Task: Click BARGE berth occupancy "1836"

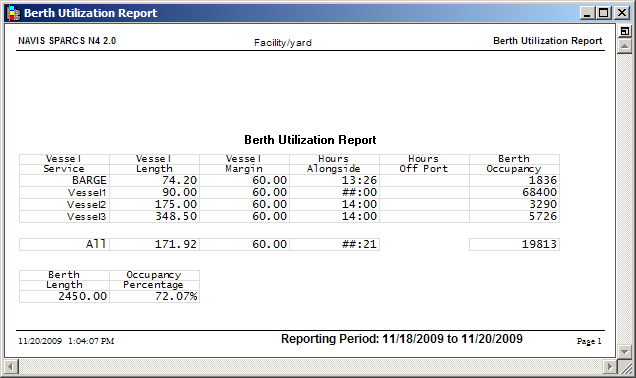Action: [x=543, y=180]
